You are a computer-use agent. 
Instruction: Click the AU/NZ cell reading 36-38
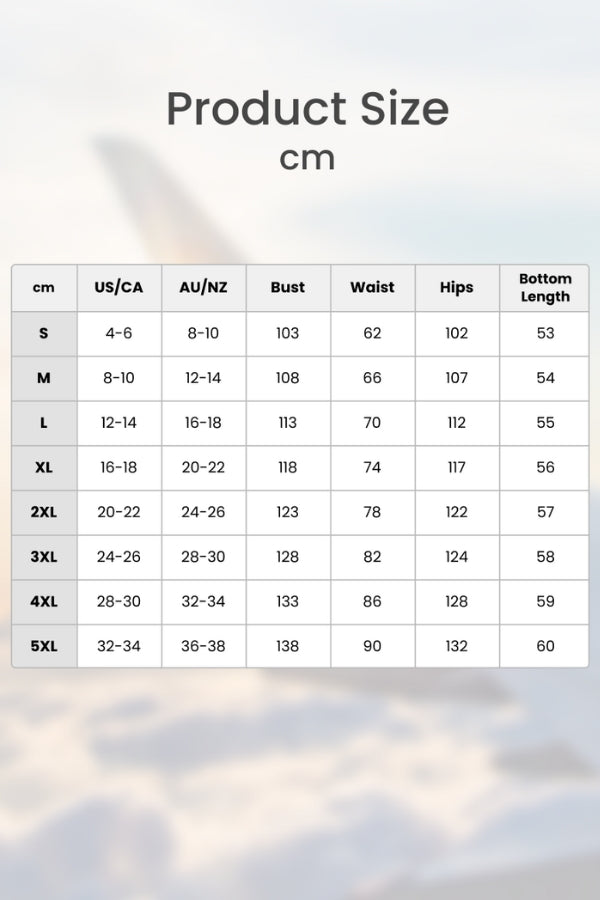tap(203, 646)
